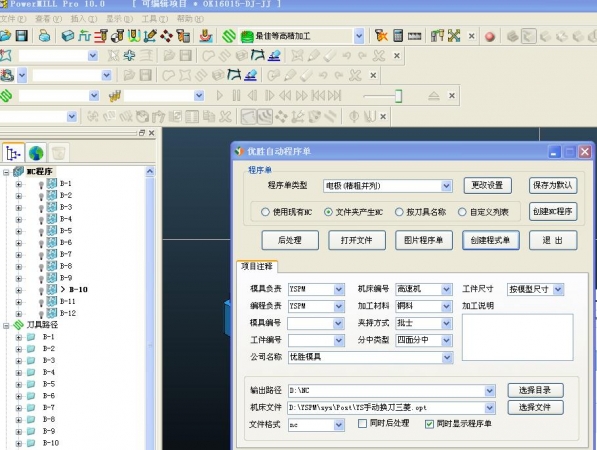Save project with floppy disk icon
This screenshot has height=450, width=597.
tap(22, 36)
